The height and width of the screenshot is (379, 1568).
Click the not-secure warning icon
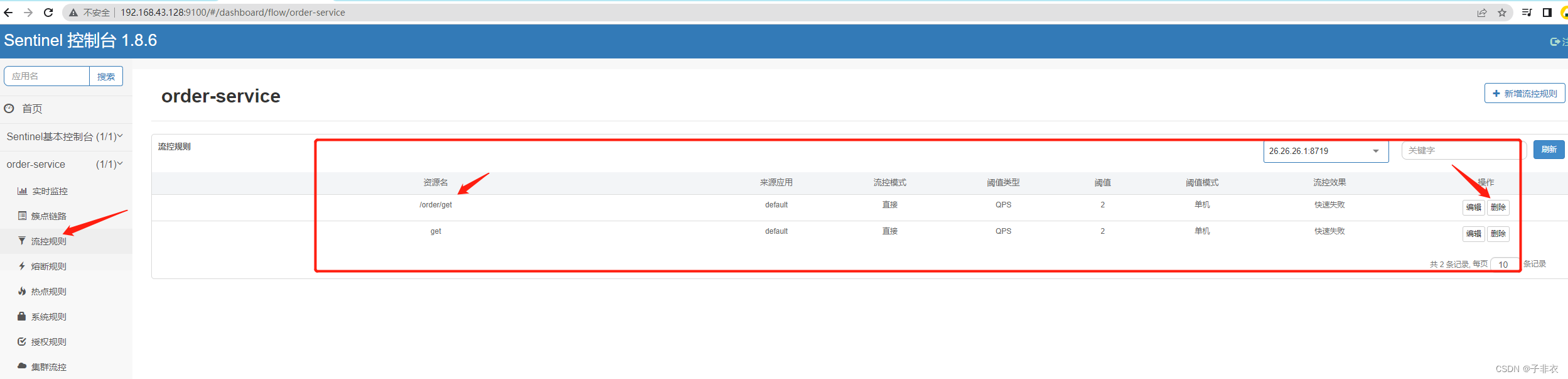click(73, 13)
